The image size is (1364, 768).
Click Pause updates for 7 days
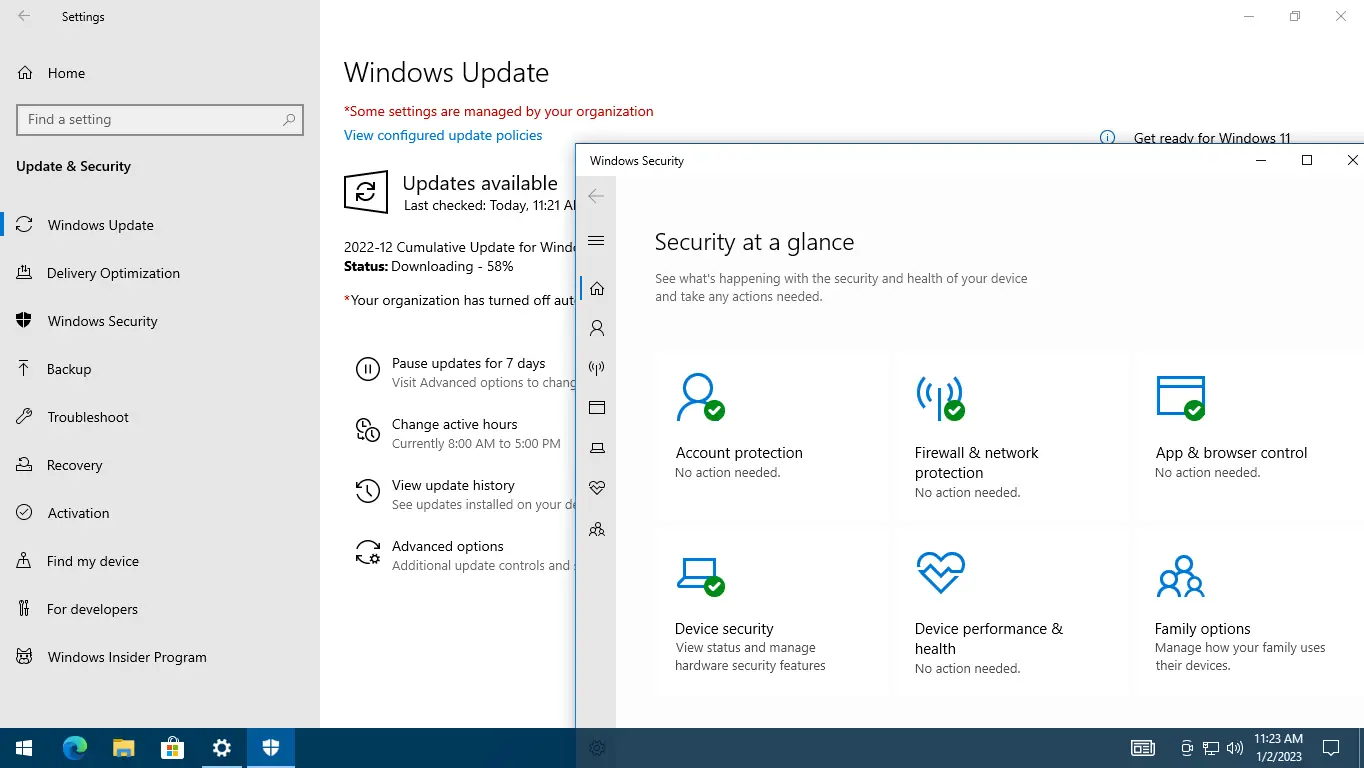(x=468, y=363)
